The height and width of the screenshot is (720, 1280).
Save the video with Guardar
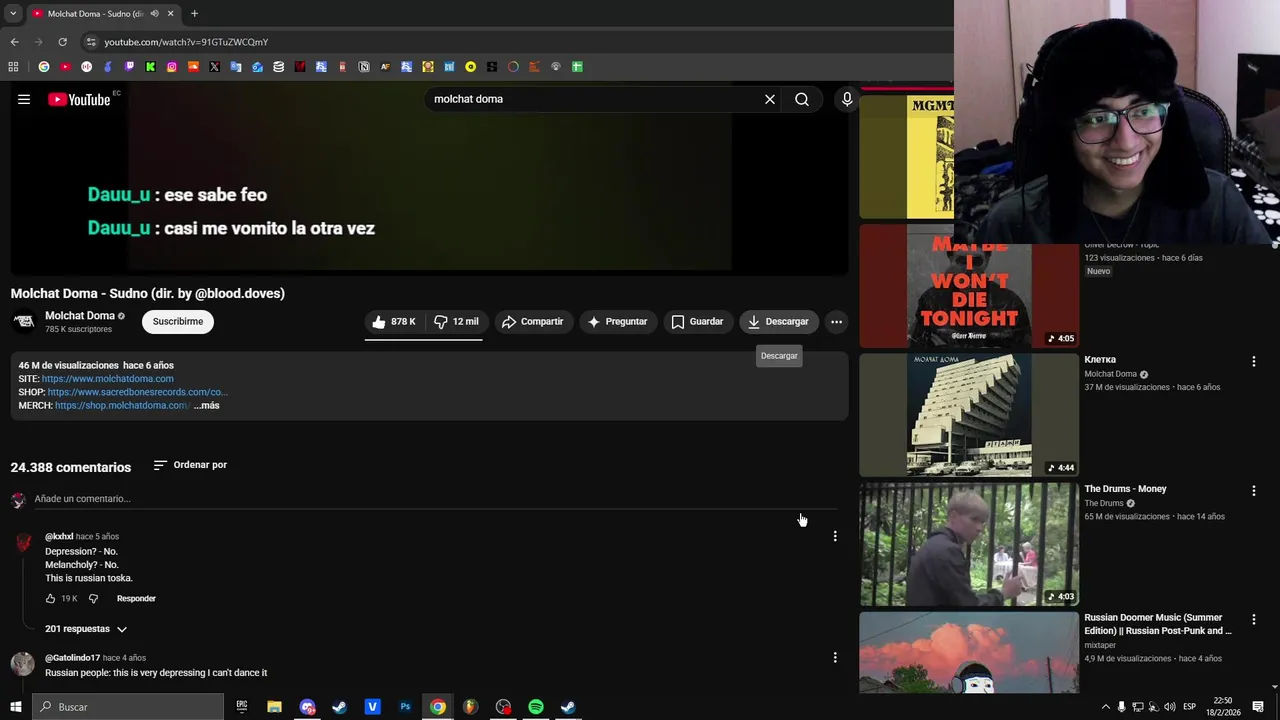[x=697, y=321]
